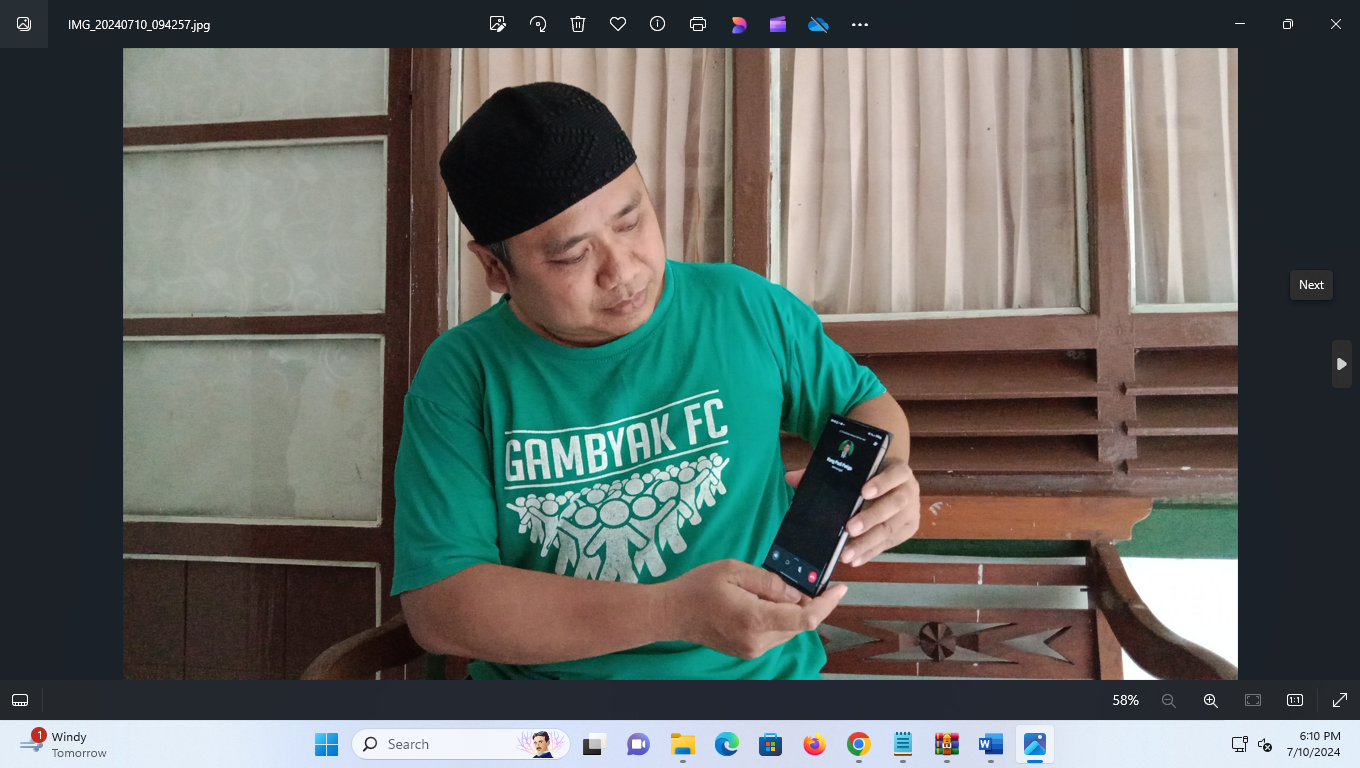Zoom in with the plus magnifier

pos(1211,700)
